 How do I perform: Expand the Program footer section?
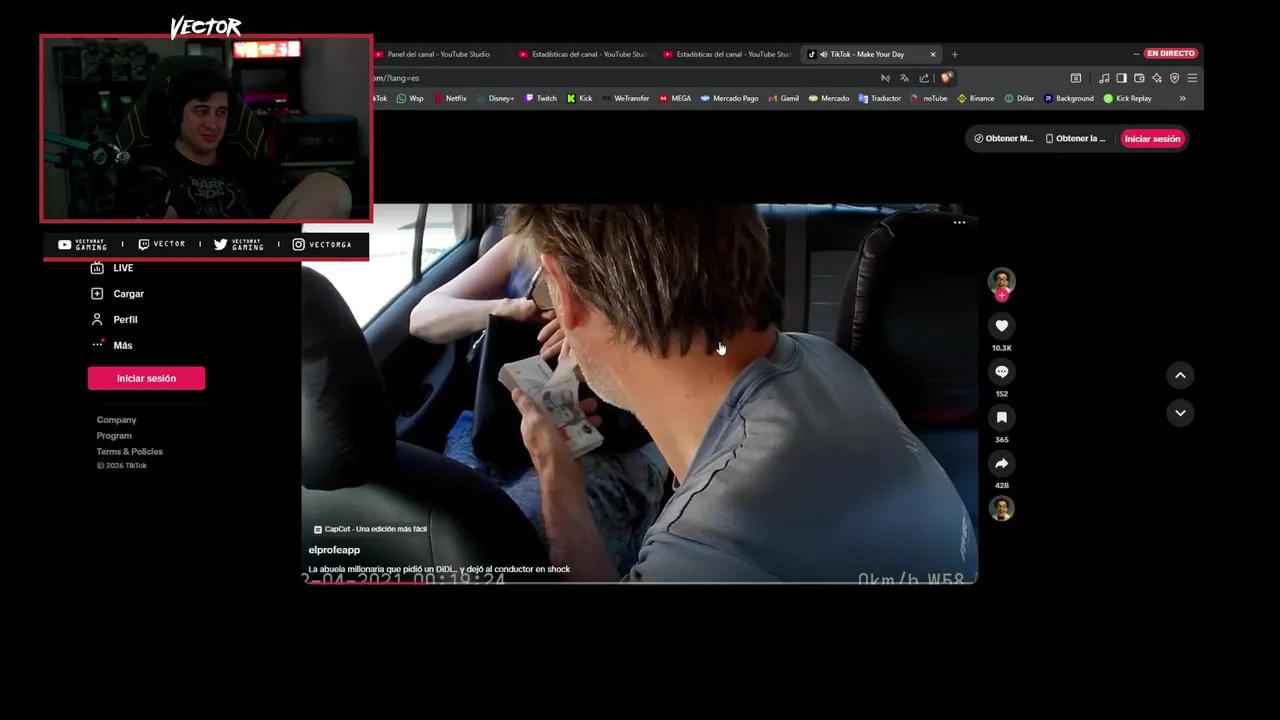click(x=114, y=436)
